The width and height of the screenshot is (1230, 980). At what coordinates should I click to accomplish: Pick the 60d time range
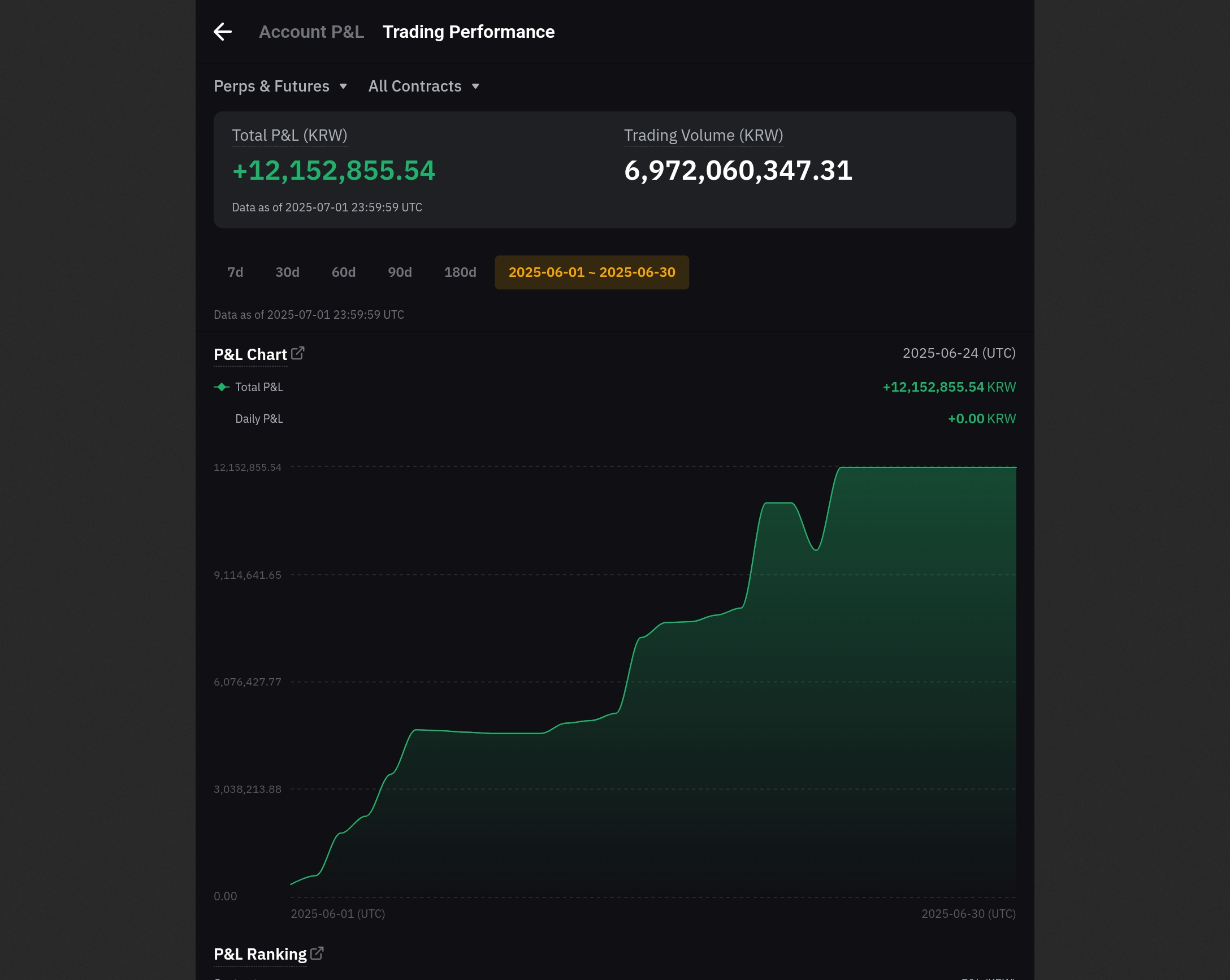pyautogui.click(x=344, y=272)
